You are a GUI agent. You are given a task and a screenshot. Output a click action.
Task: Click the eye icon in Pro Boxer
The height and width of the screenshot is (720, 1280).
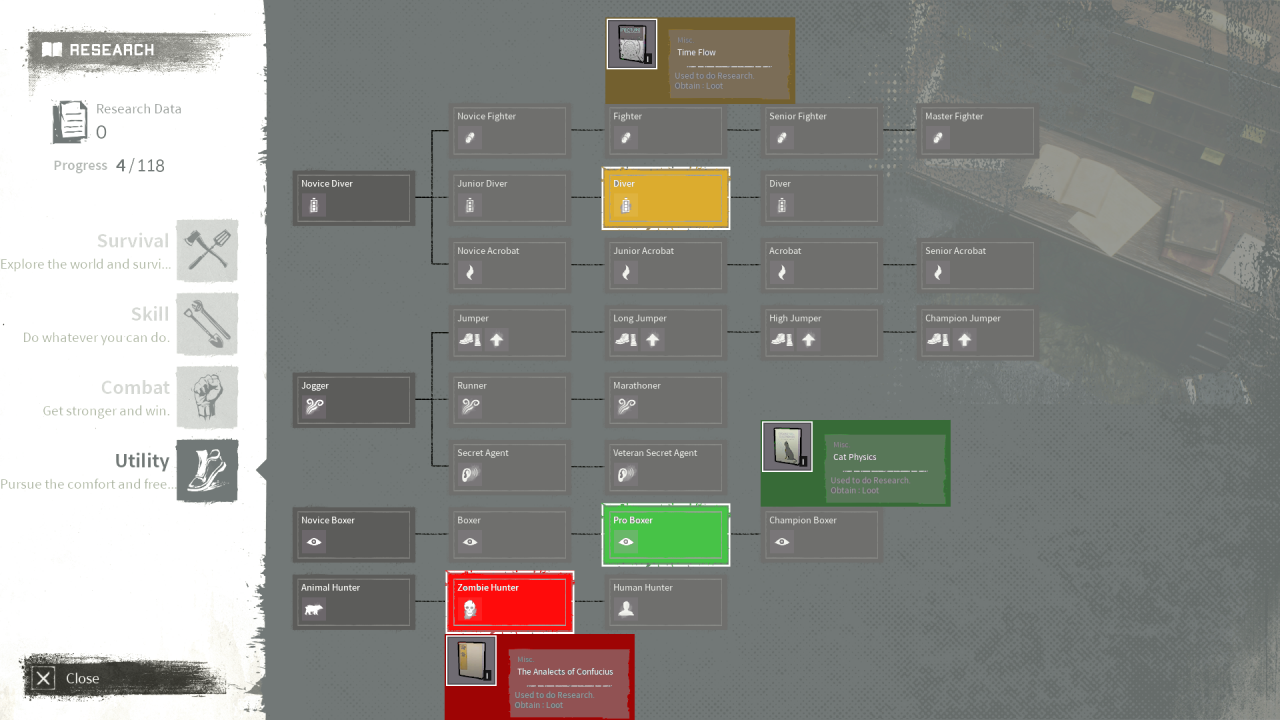tap(626, 542)
